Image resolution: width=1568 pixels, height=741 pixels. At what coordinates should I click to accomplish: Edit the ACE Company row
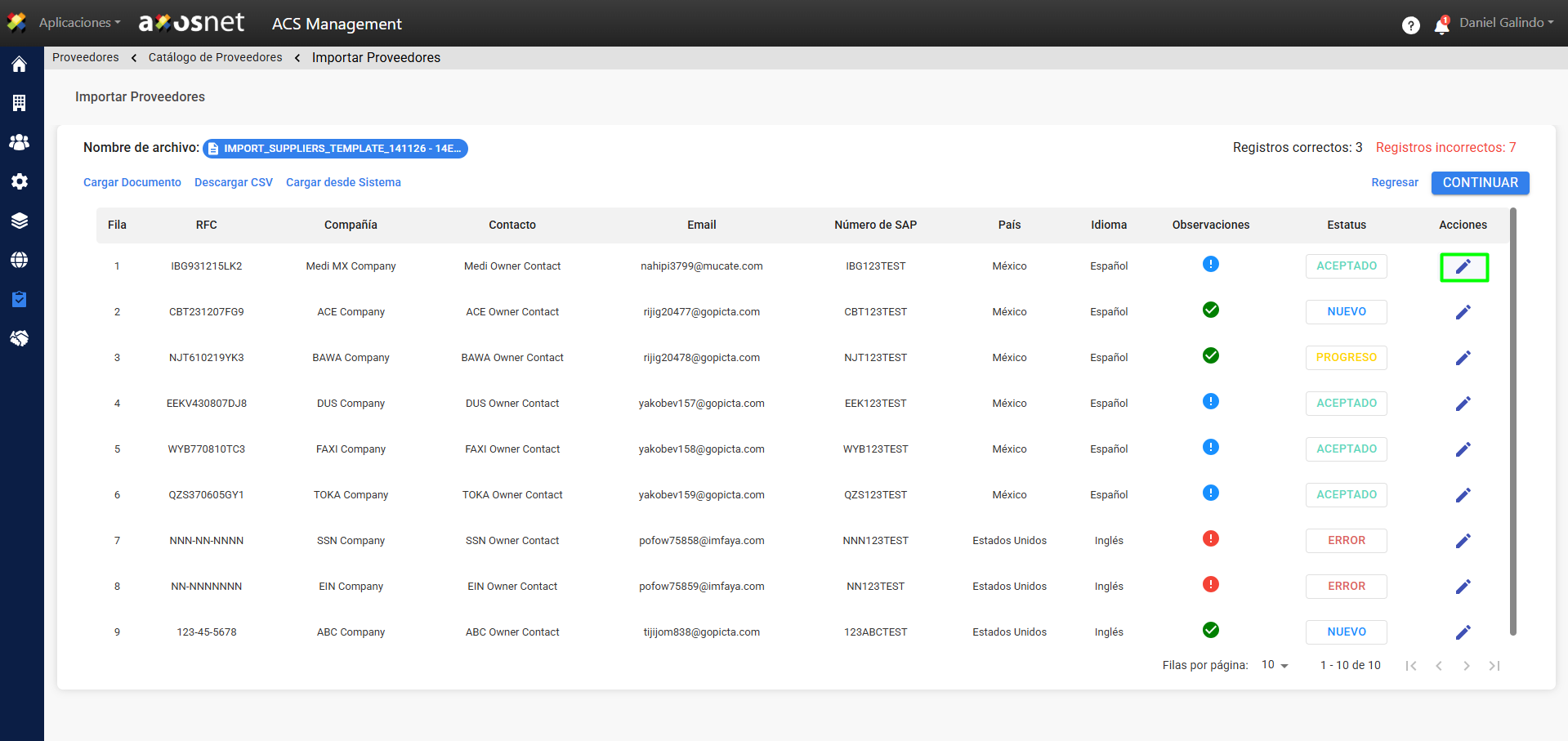tap(1463, 312)
